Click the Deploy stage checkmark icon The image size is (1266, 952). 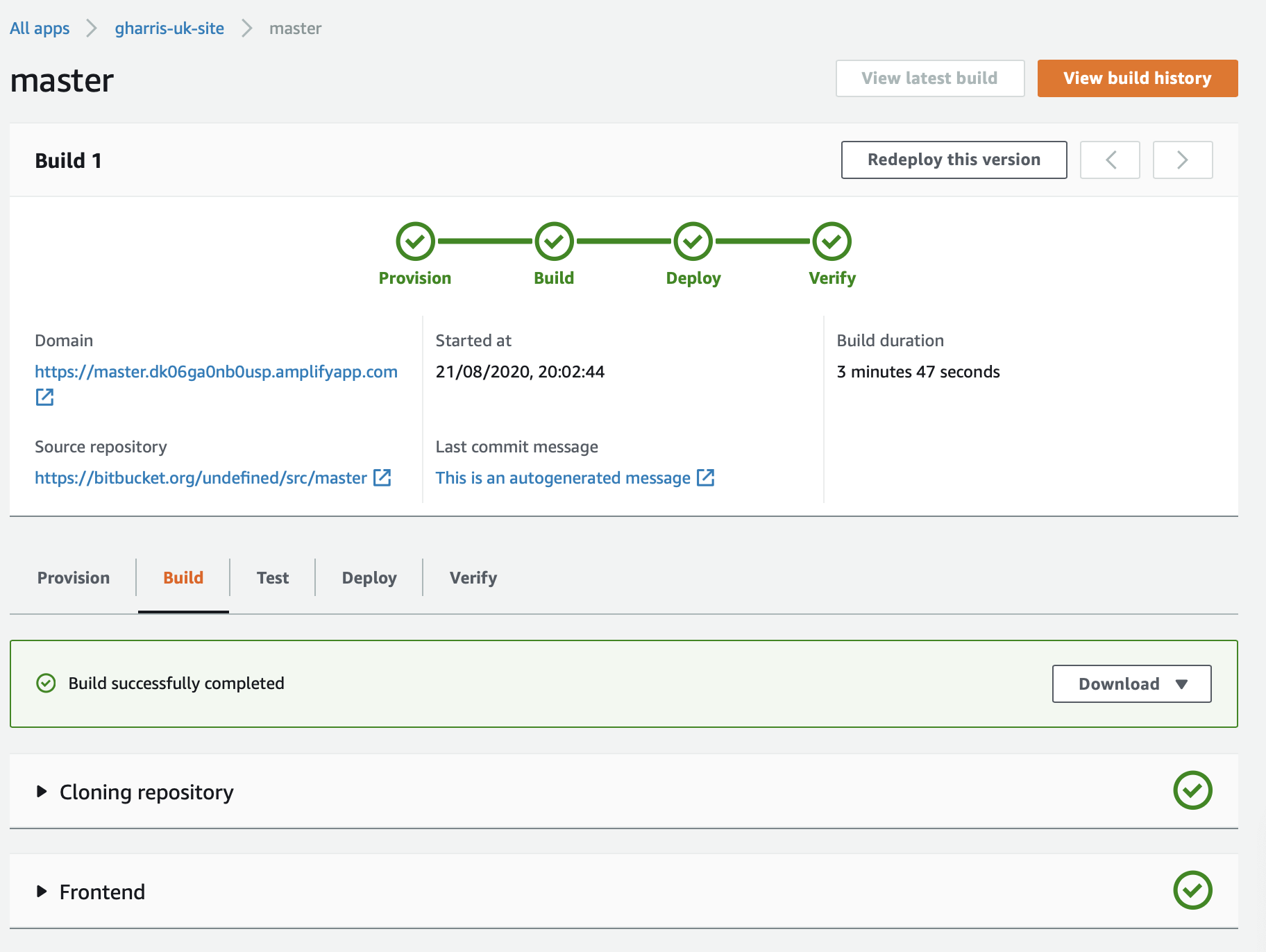(x=693, y=241)
